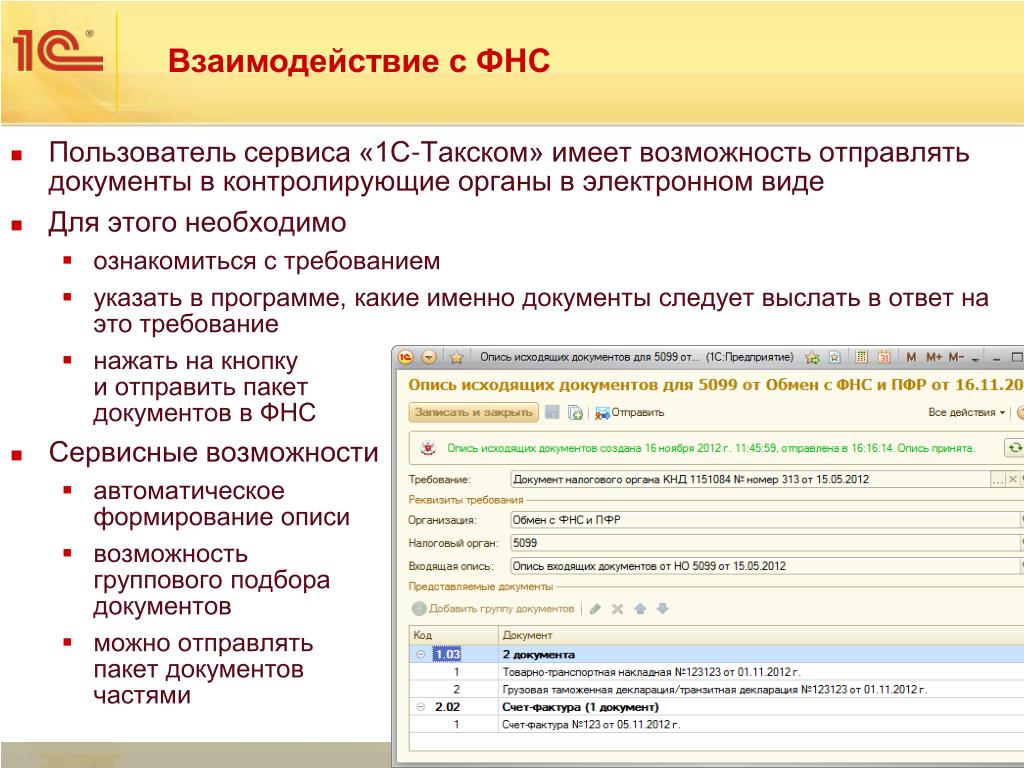Screen dimensions: 1024x768
Task: Select Товарно-транспортная накладная №123123 row
Action: (716, 671)
